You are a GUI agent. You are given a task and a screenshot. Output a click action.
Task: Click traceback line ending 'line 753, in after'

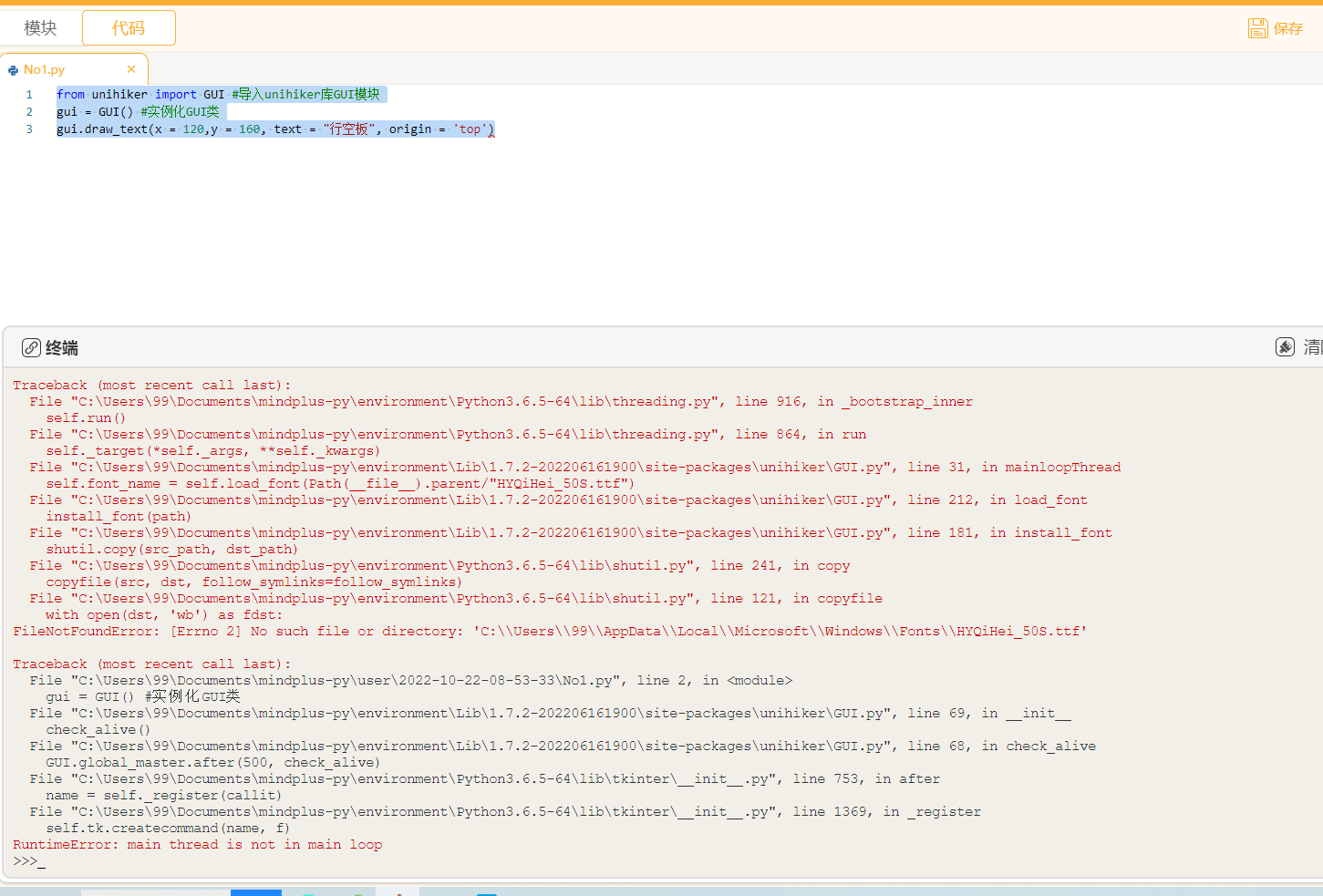pyautogui.click(x=485, y=778)
